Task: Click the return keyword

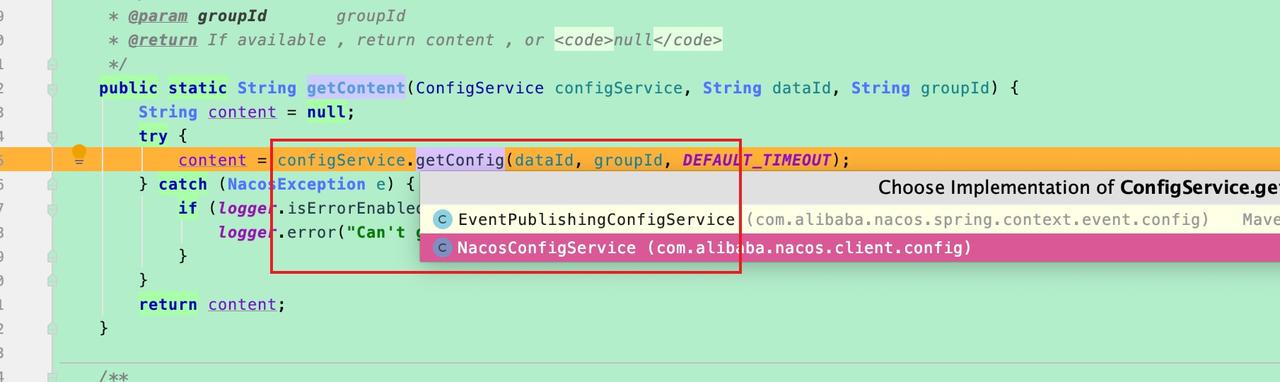Action: click(x=168, y=304)
